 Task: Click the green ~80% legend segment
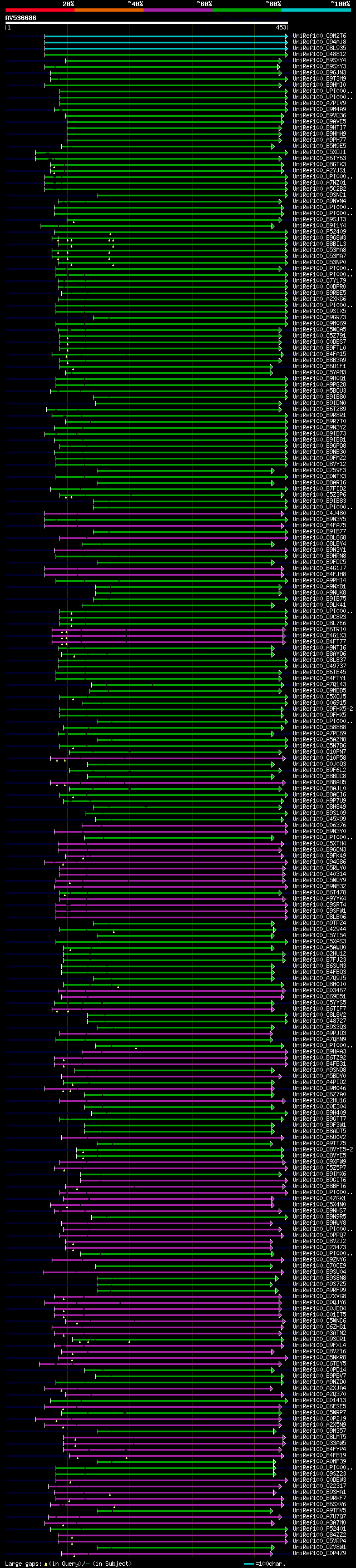[x=246, y=10]
